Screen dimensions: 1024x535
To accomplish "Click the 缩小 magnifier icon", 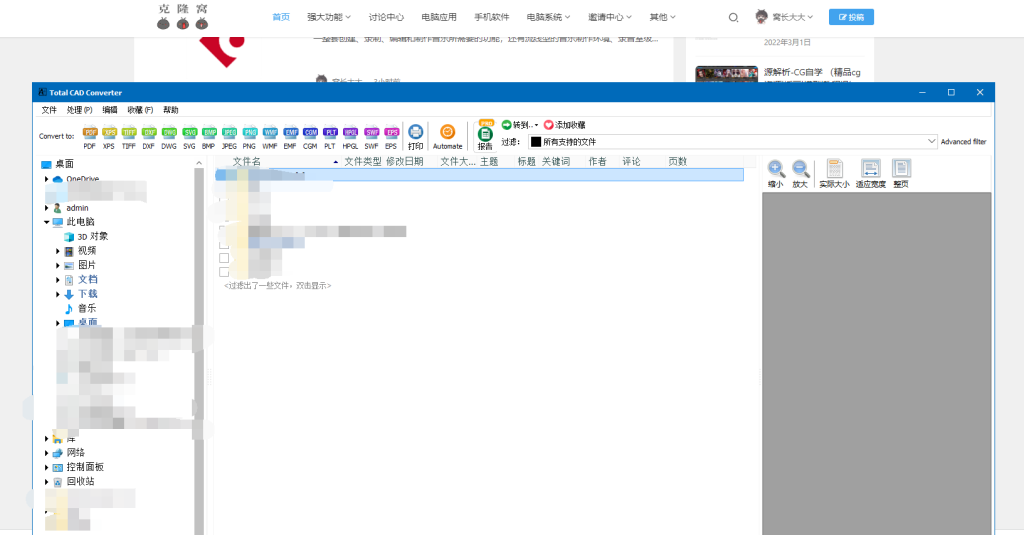I will 775,174.
